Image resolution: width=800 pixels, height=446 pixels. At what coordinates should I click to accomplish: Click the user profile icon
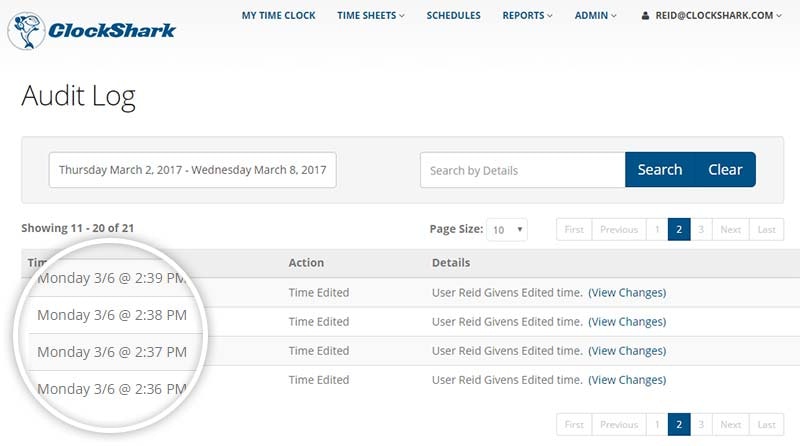645,16
